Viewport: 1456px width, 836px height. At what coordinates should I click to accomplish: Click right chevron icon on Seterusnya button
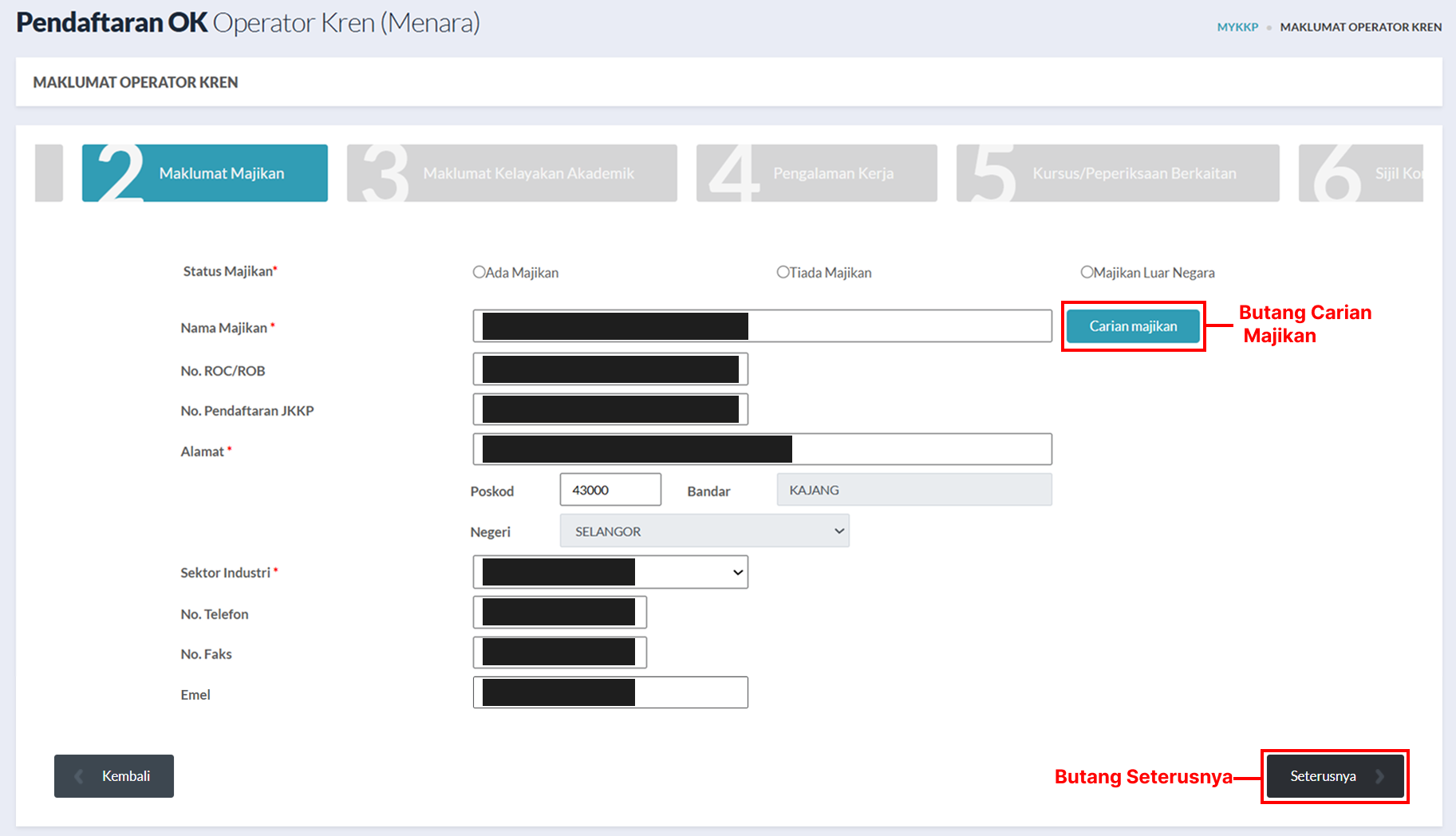tap(1379, 776)
